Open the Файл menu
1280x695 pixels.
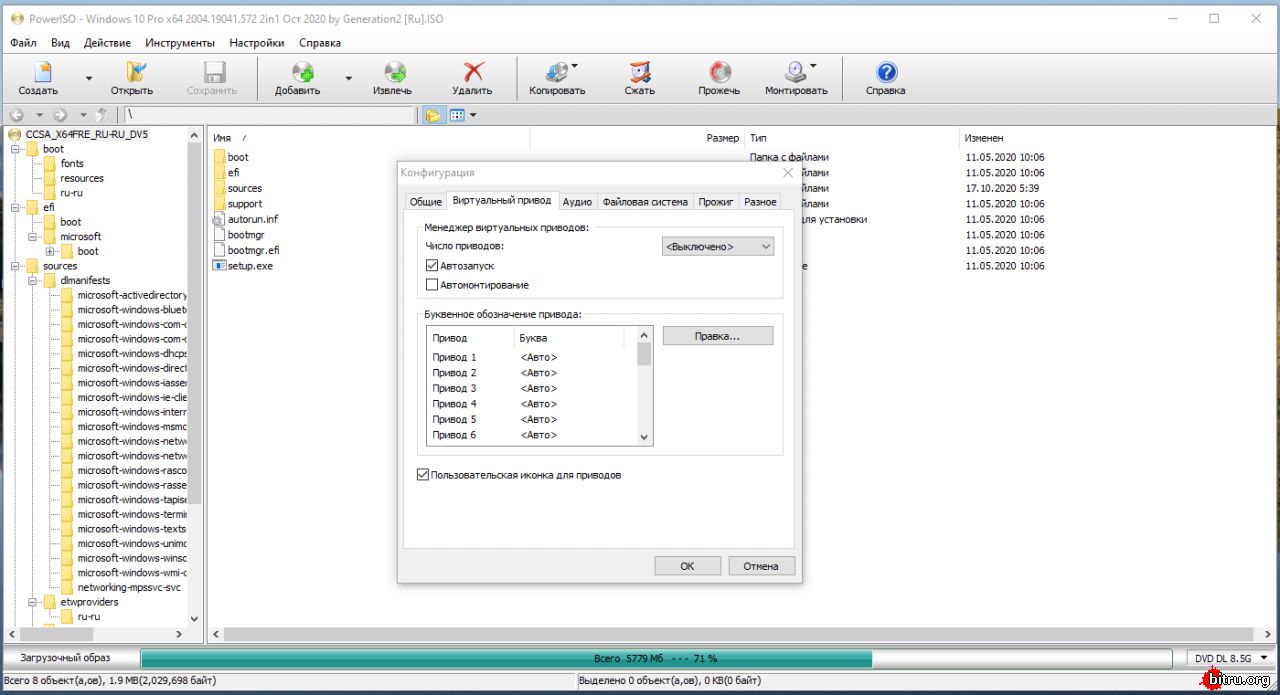23,43
